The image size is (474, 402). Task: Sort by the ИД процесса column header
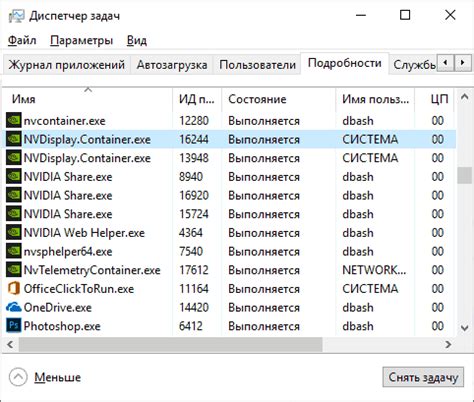point(197,99)
